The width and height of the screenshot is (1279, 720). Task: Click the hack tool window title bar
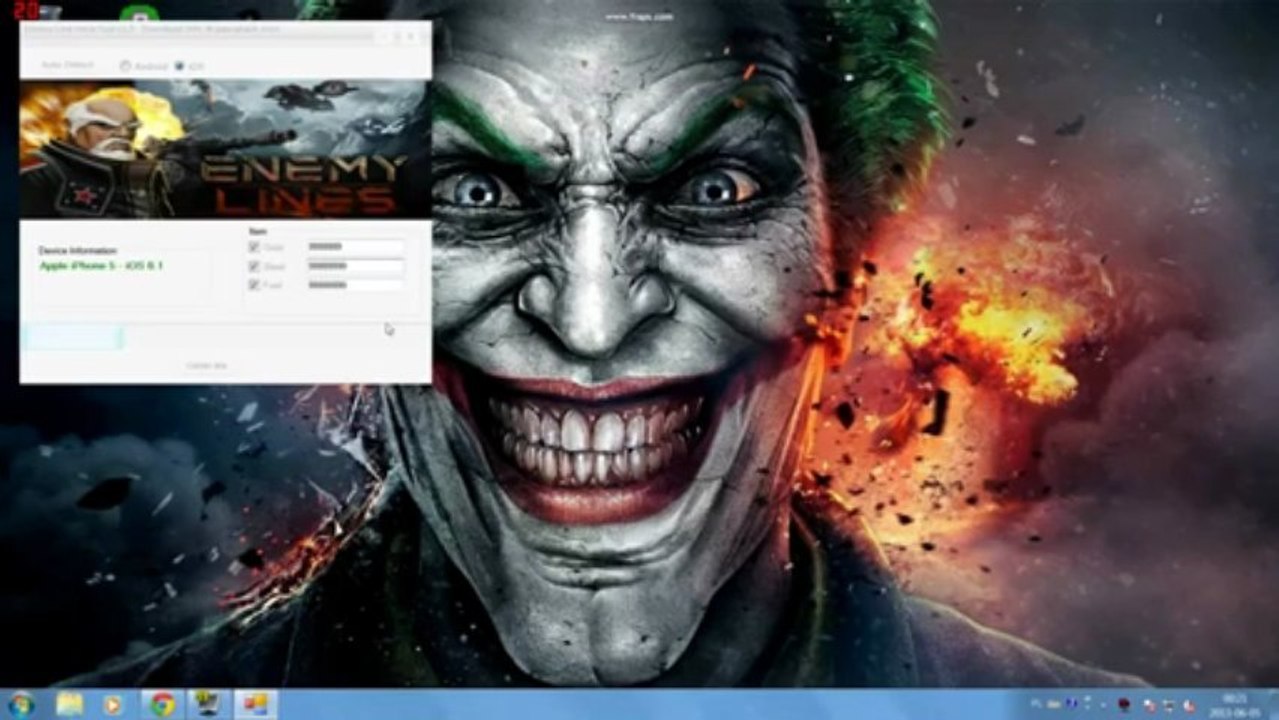click(x=200, y=31)
